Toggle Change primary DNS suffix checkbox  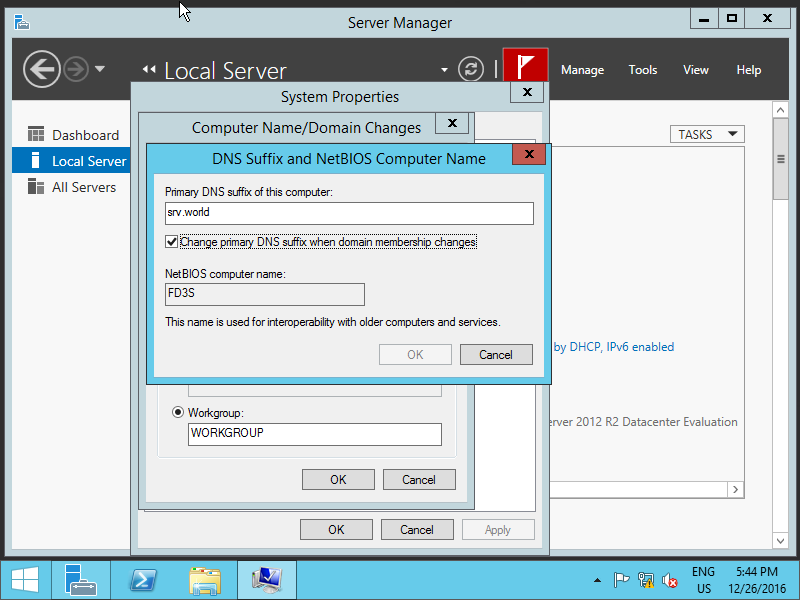tap(172, 242)
